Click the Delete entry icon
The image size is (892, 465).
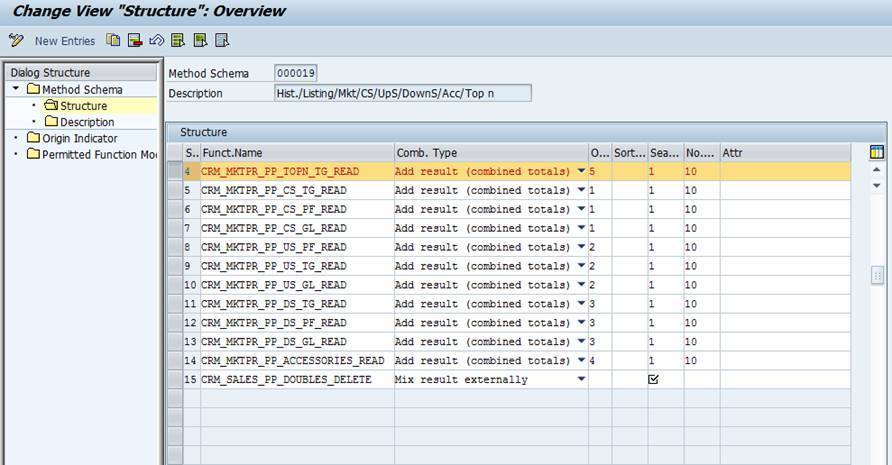point(135,40)
